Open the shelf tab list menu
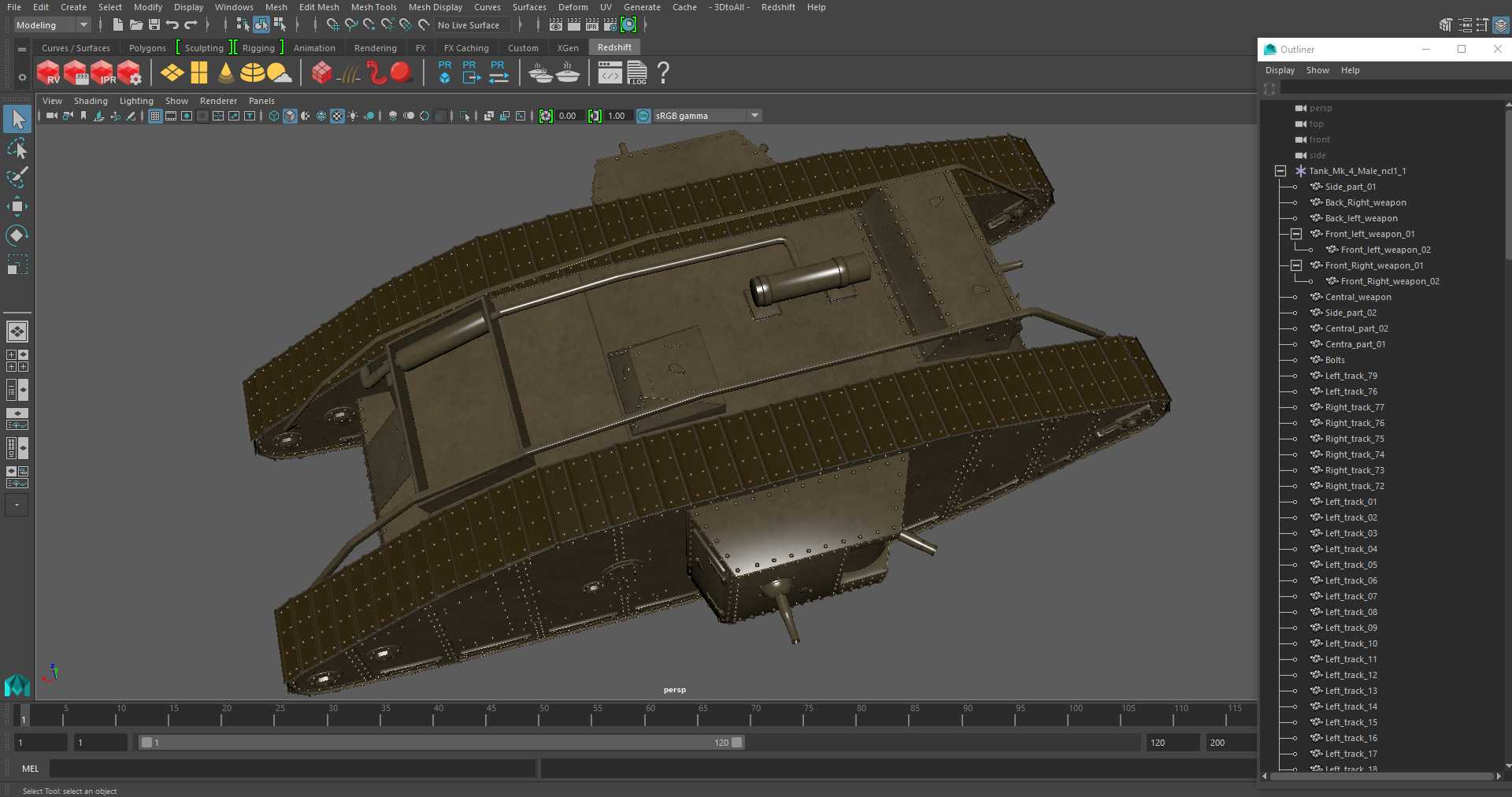This screenshot has width=1512, height=797. coord(22,49)
